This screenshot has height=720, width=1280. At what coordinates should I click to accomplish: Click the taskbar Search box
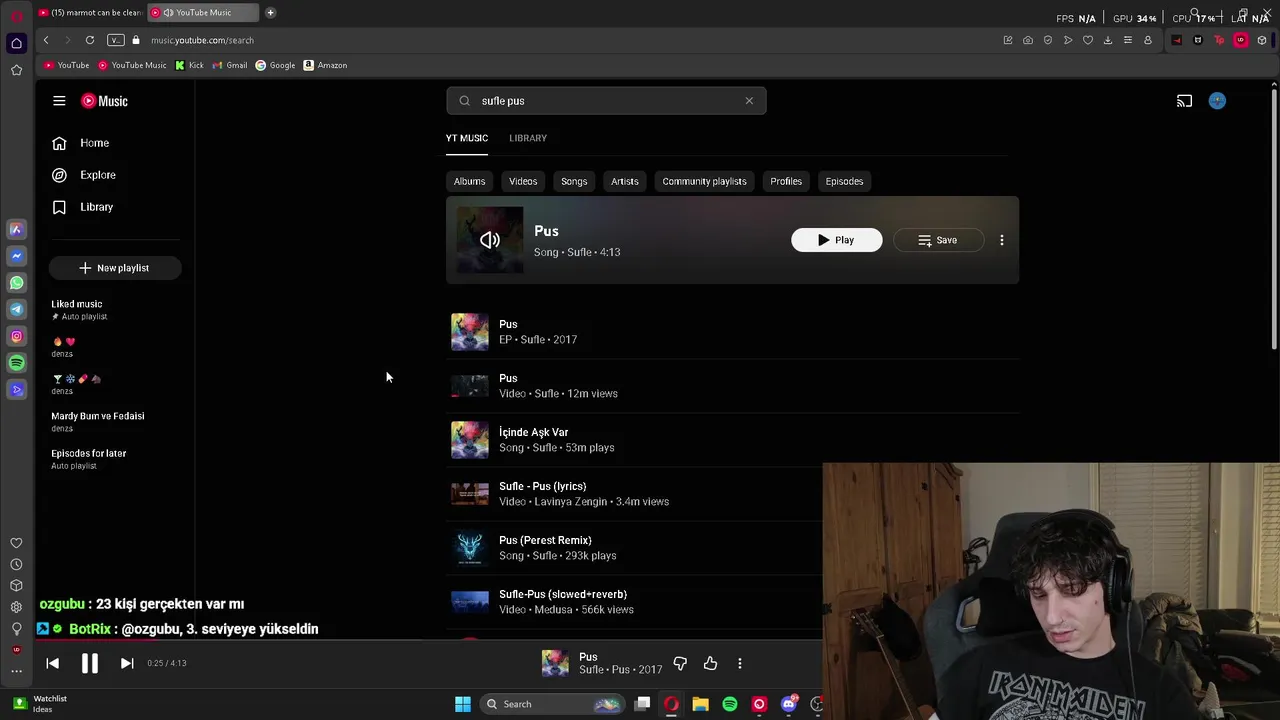point(552,704)
